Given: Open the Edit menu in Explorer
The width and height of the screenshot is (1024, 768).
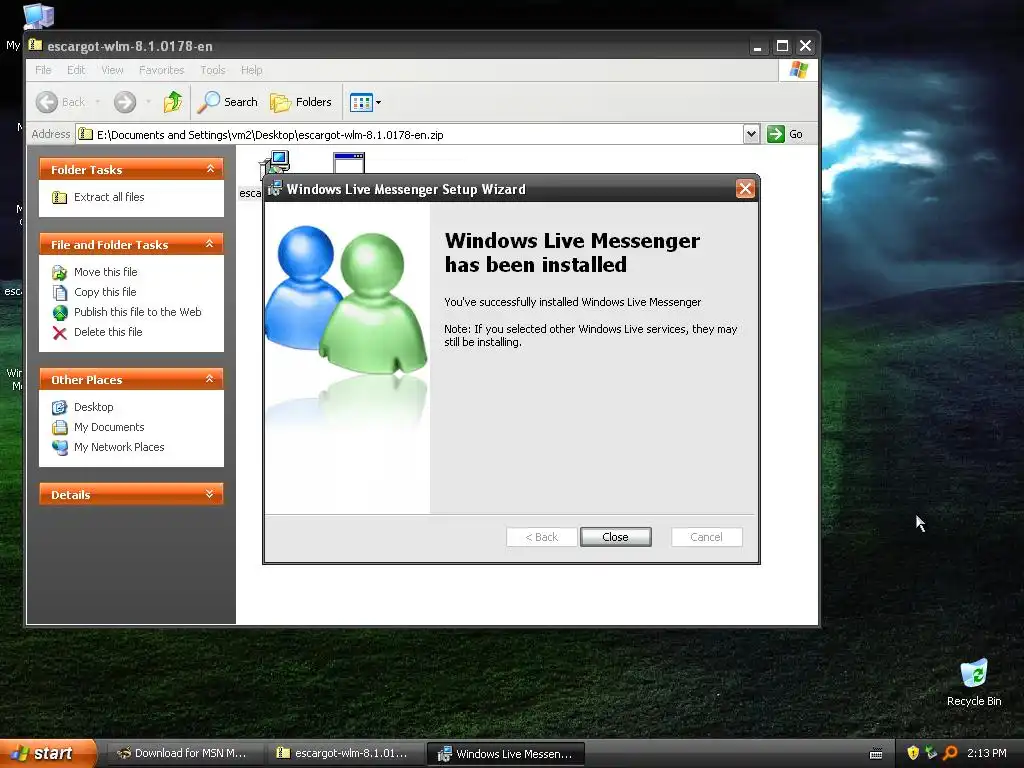Looking at the screenshot, I should click(x=76, y=70).
